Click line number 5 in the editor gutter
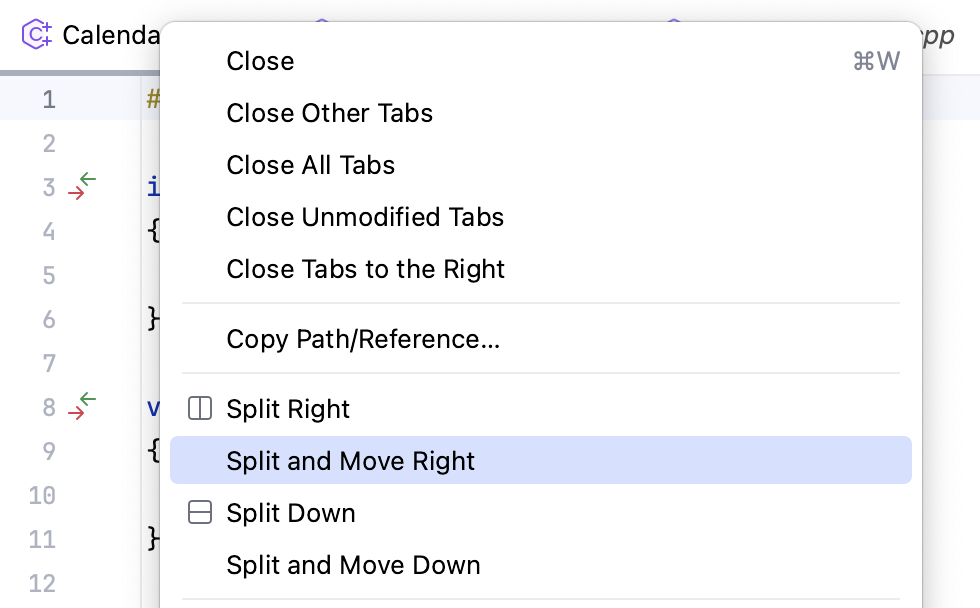980x608 pixels. coord(49,275)
